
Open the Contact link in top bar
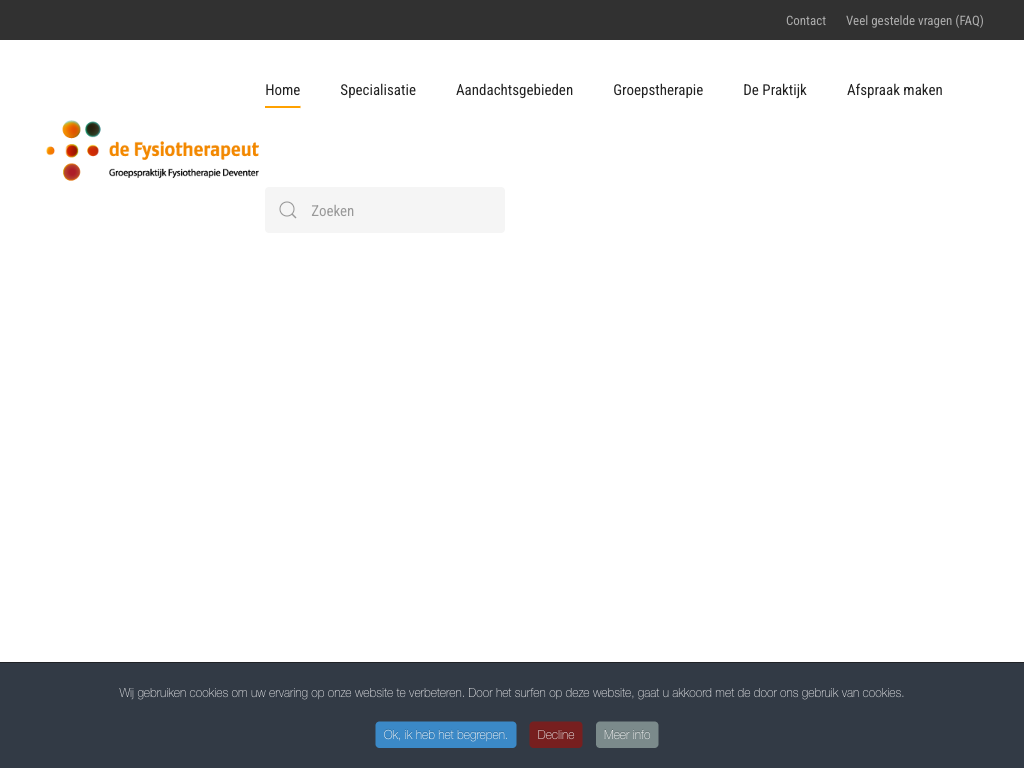click(x=805, y=20)
